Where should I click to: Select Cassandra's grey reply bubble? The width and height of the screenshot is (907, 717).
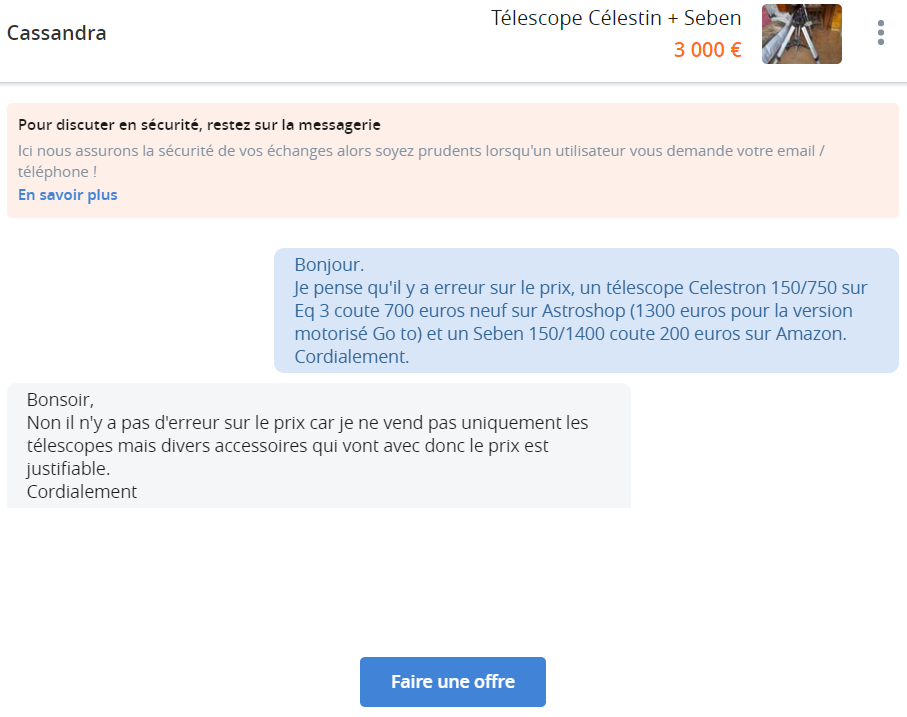coord(319,445)
